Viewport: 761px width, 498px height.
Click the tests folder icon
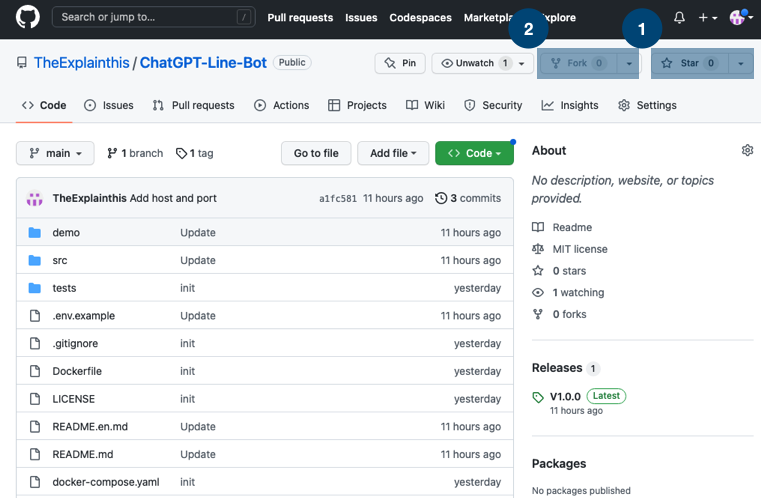pyautogui.click(x=34, y=288)
